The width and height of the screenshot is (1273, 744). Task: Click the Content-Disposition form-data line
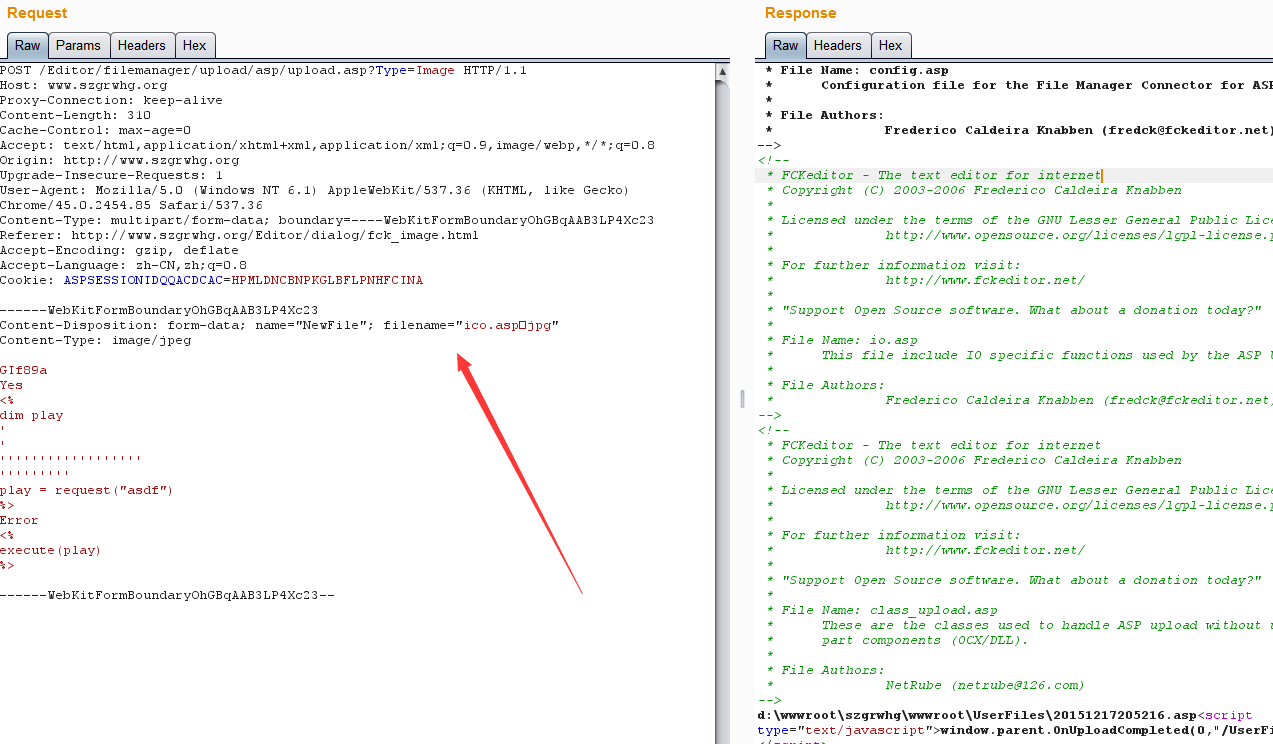pos(279,325)
